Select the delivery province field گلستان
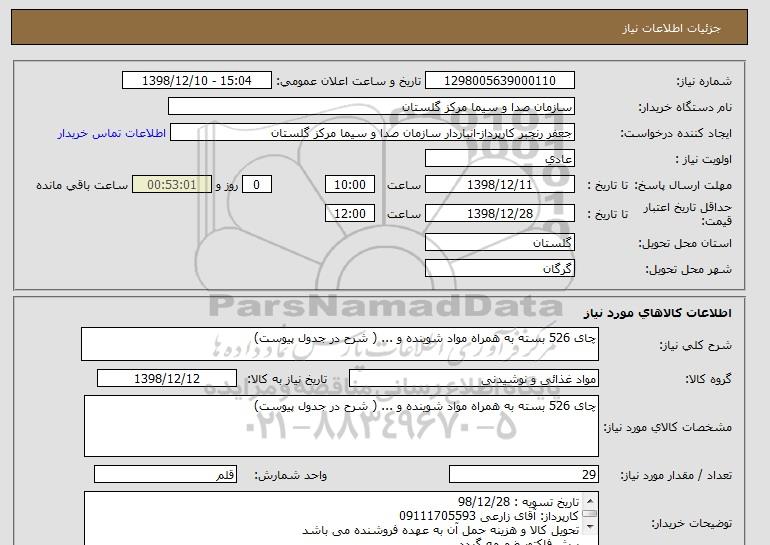The image size is (770, 545). click(499, 243)
